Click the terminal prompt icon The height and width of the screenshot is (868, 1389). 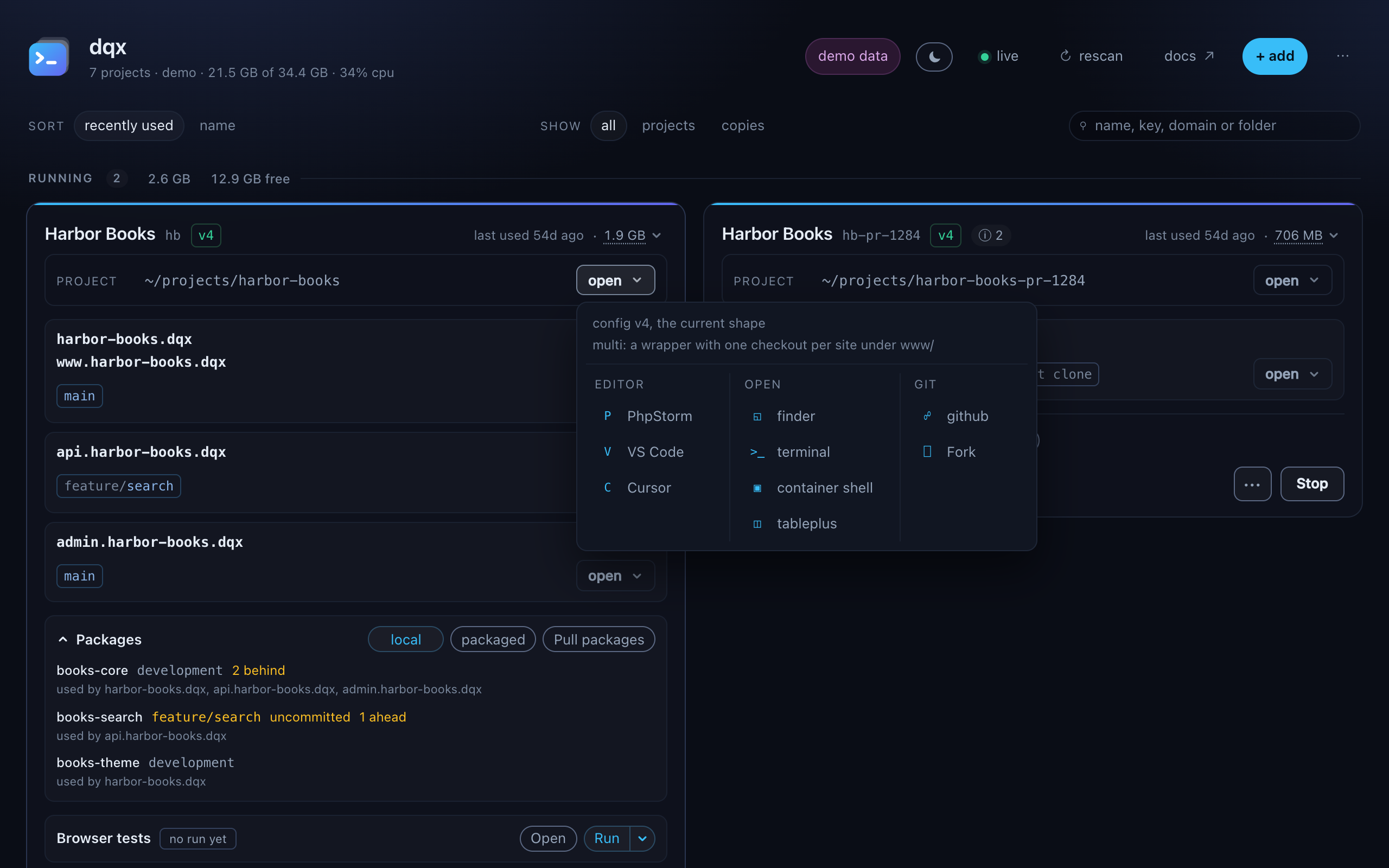pyautogui.click(x=757, y=452)
